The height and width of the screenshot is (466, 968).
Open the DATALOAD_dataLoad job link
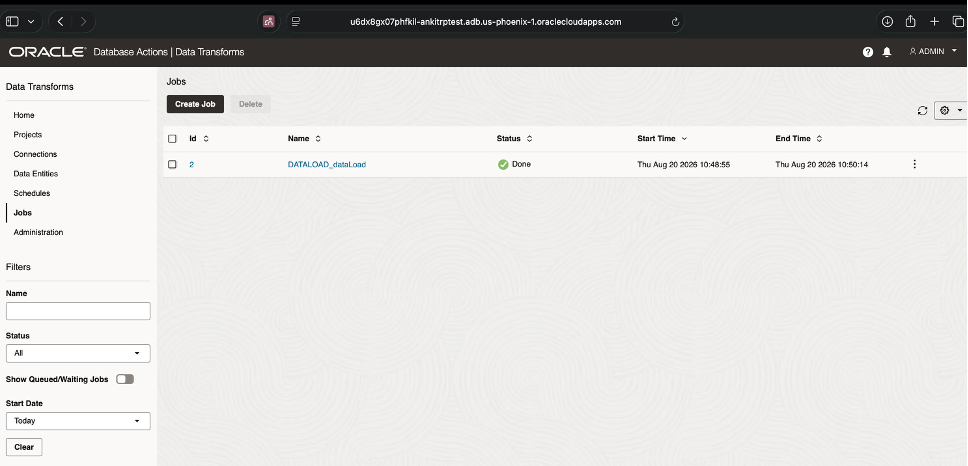[x=327, y=165]
